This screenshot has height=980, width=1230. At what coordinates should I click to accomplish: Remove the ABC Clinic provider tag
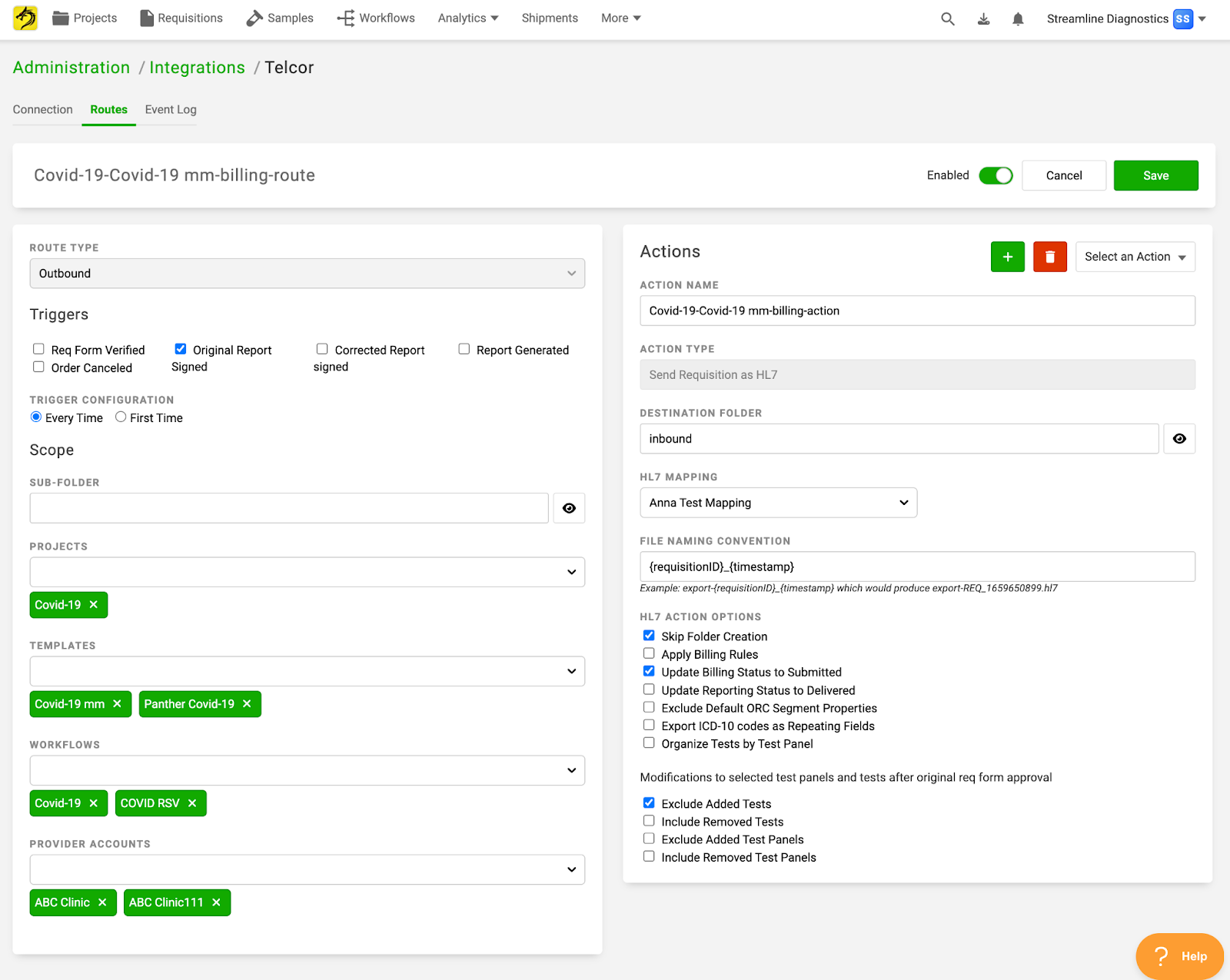tap(103, 902)
